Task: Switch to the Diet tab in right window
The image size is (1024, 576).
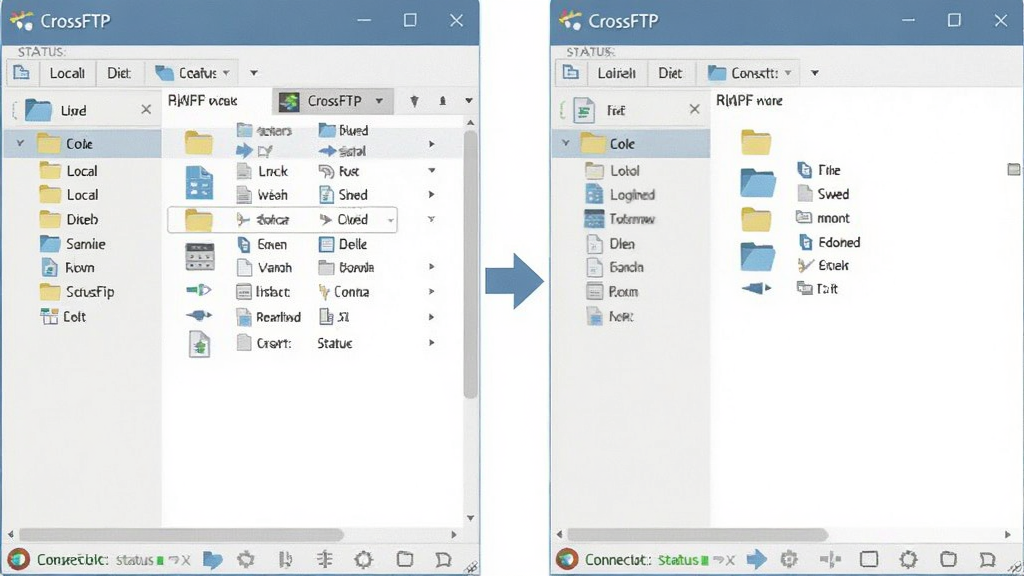Action: coord(670,72)
